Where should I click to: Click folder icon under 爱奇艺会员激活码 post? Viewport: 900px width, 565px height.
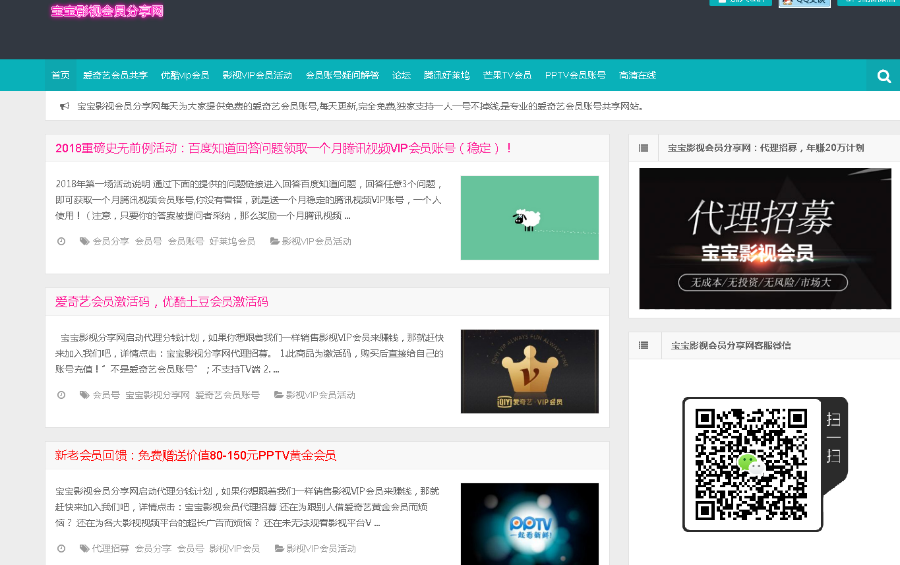click(278, 395)
